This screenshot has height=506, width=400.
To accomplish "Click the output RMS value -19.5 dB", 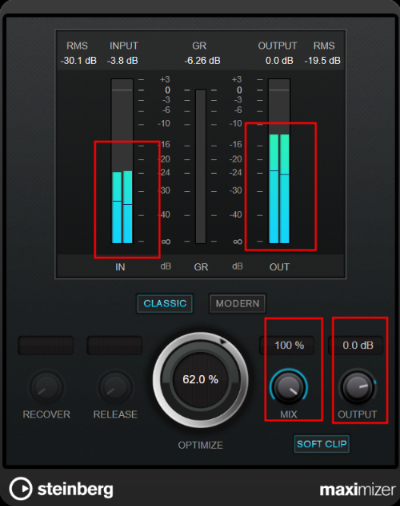I will pyautogui.click(x=322, y=61).
